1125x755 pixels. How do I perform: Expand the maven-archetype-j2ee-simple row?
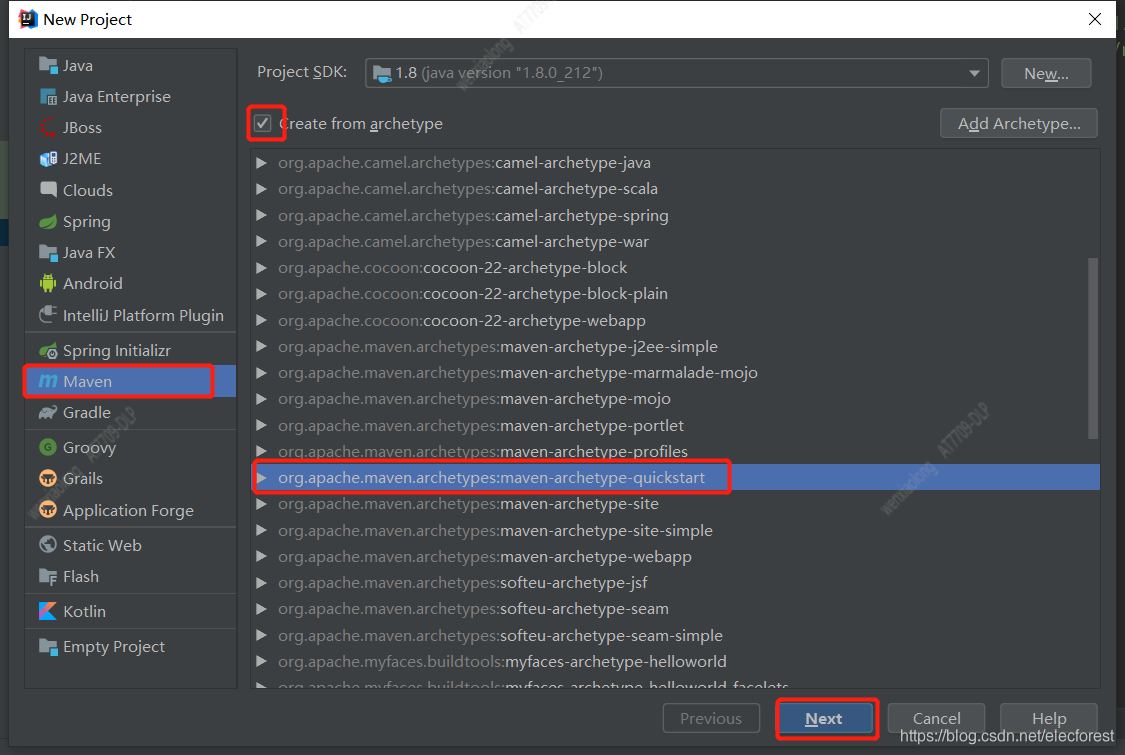tap(261, 347)
